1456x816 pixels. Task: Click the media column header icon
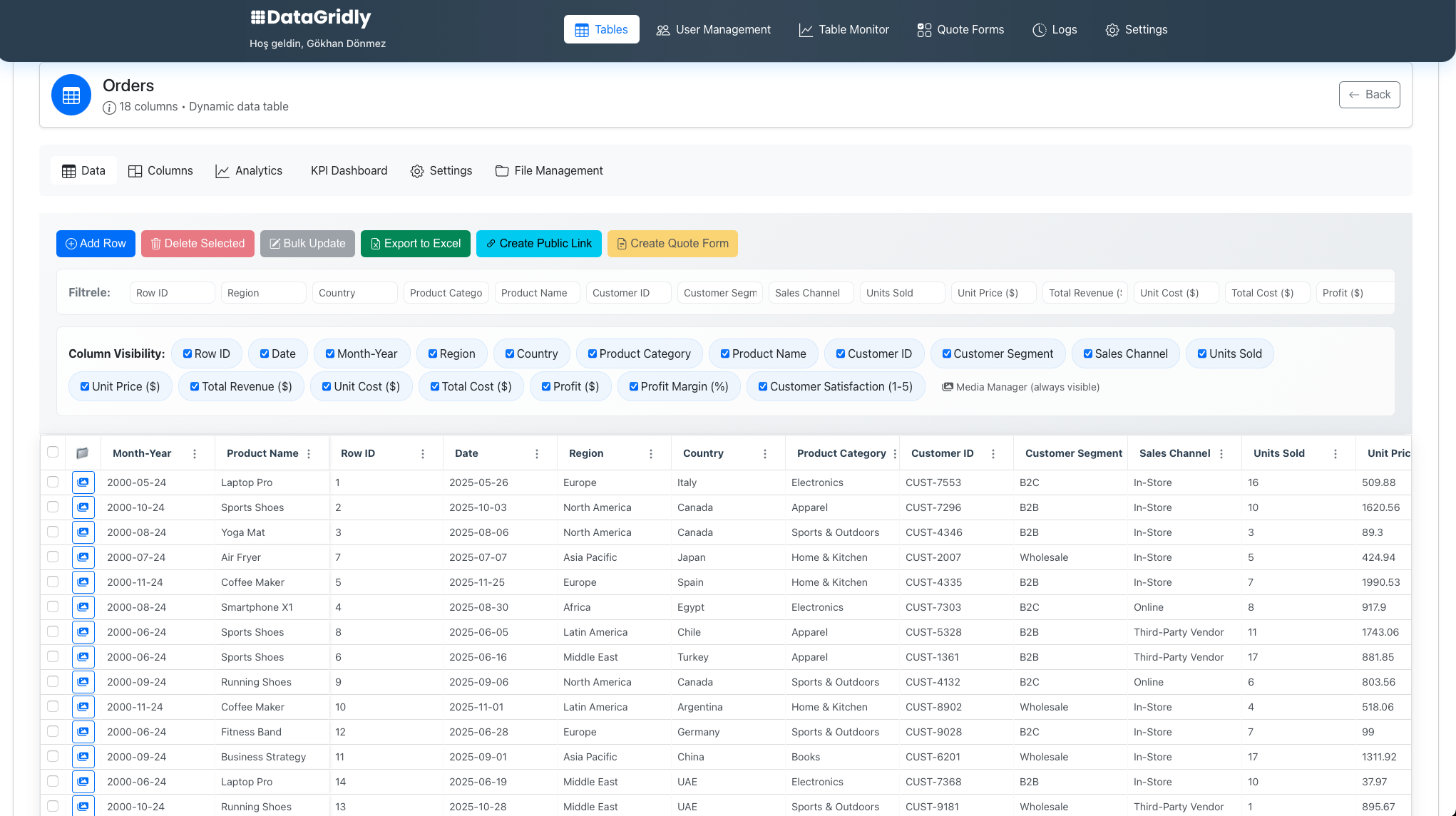point(82,453)
